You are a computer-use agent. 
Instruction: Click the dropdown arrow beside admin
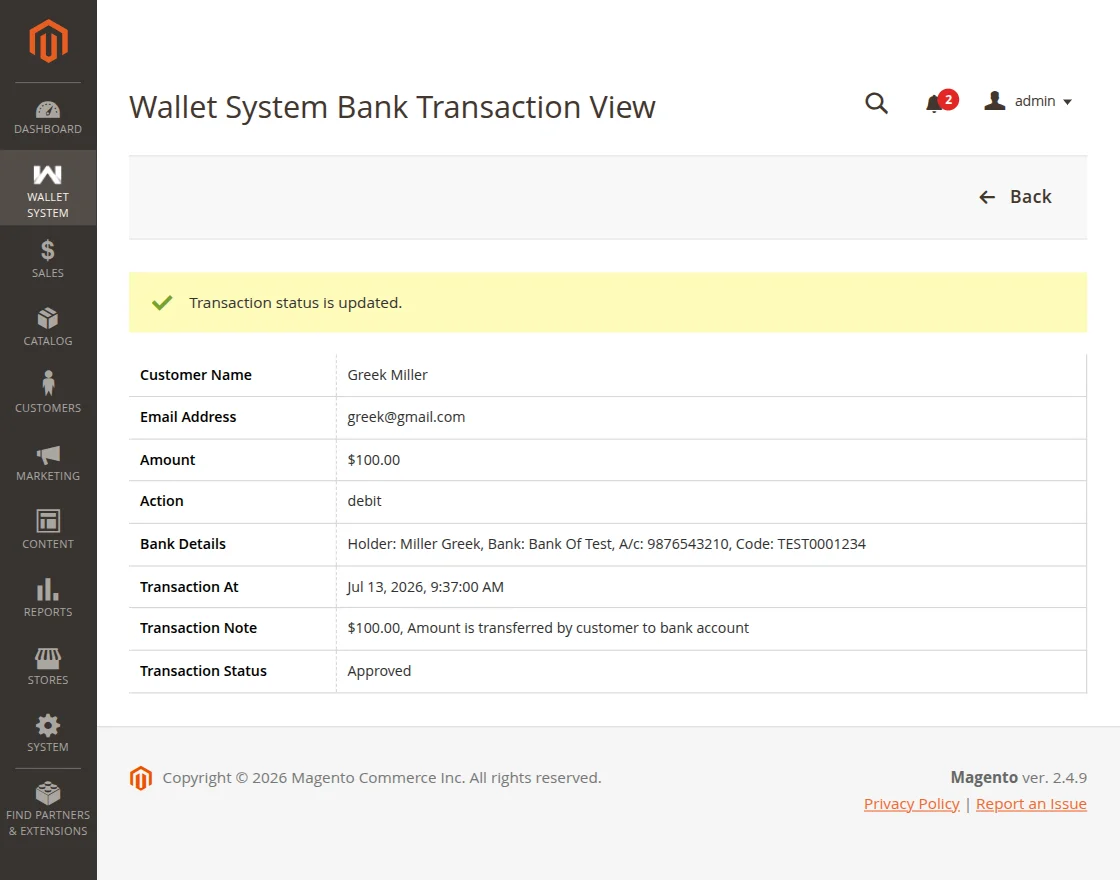(1067, 102)
